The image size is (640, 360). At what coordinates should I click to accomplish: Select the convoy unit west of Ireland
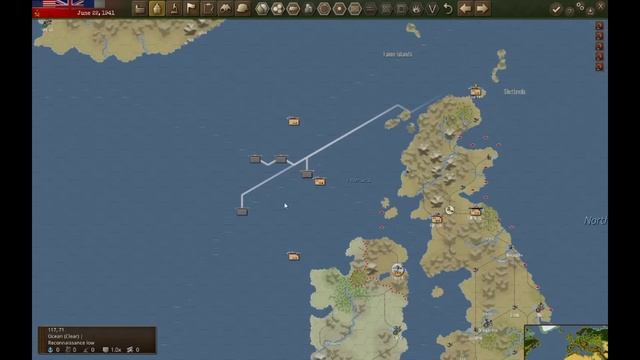(x=293, y=256)
